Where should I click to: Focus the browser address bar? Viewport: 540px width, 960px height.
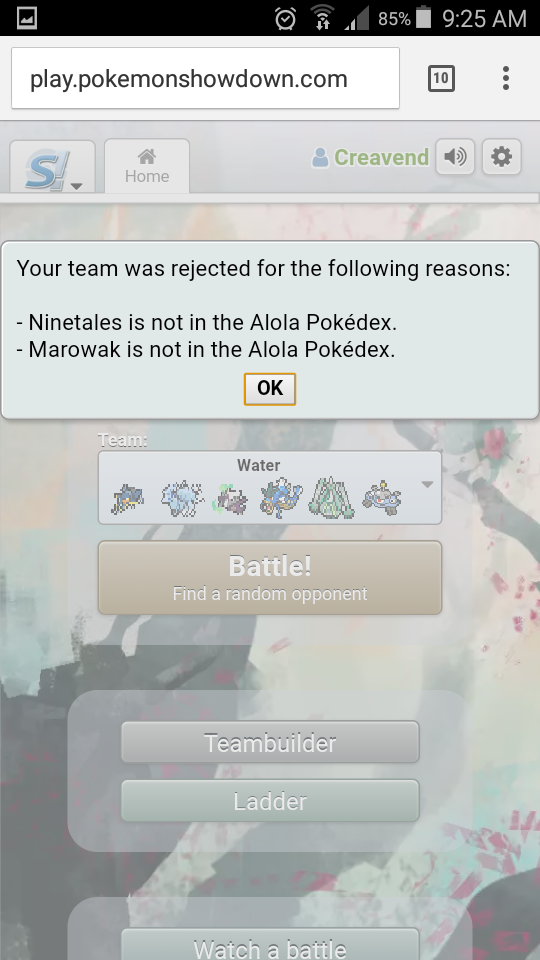(205, 78)
